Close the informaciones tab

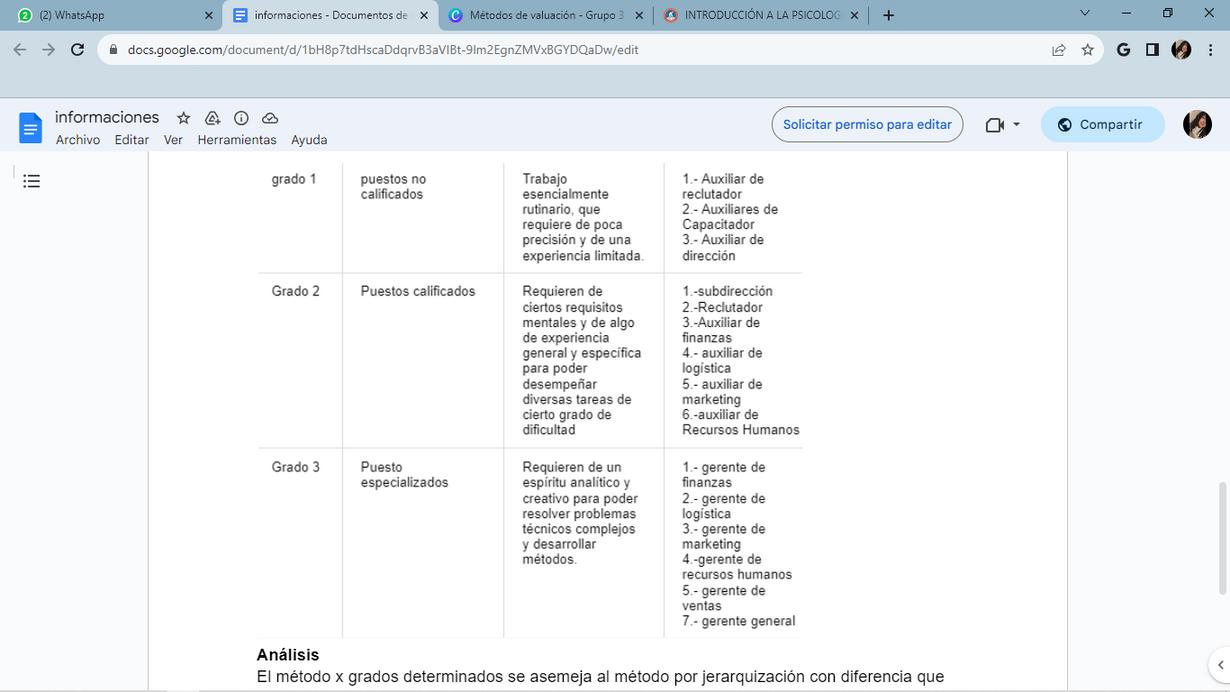pos(424,15)
